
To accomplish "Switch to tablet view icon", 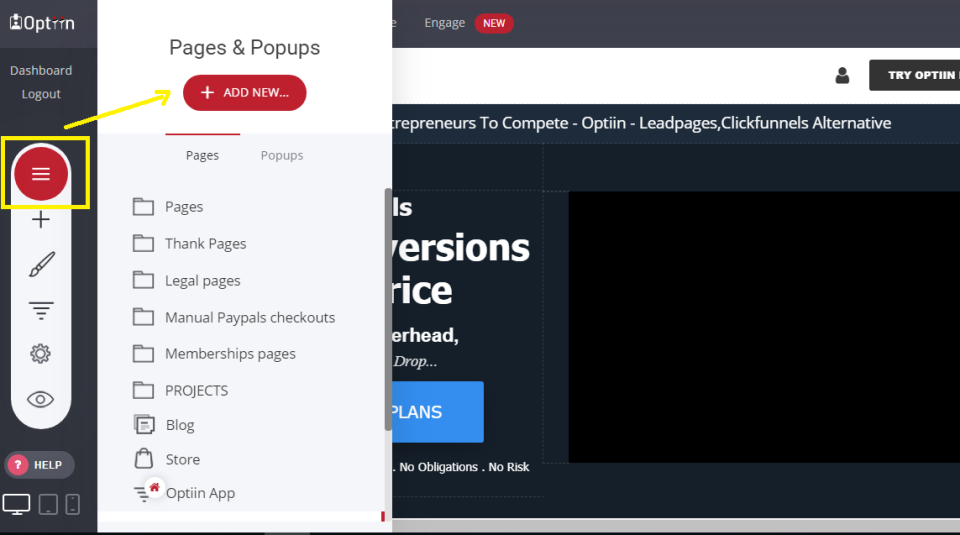I will [48, 504].
